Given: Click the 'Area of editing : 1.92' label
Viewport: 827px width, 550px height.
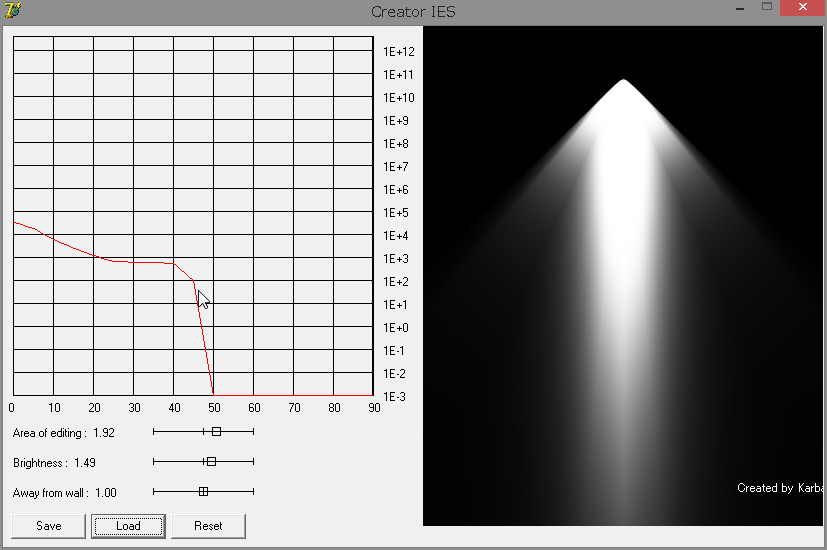Looking at the screenshot, I should 63,433.
